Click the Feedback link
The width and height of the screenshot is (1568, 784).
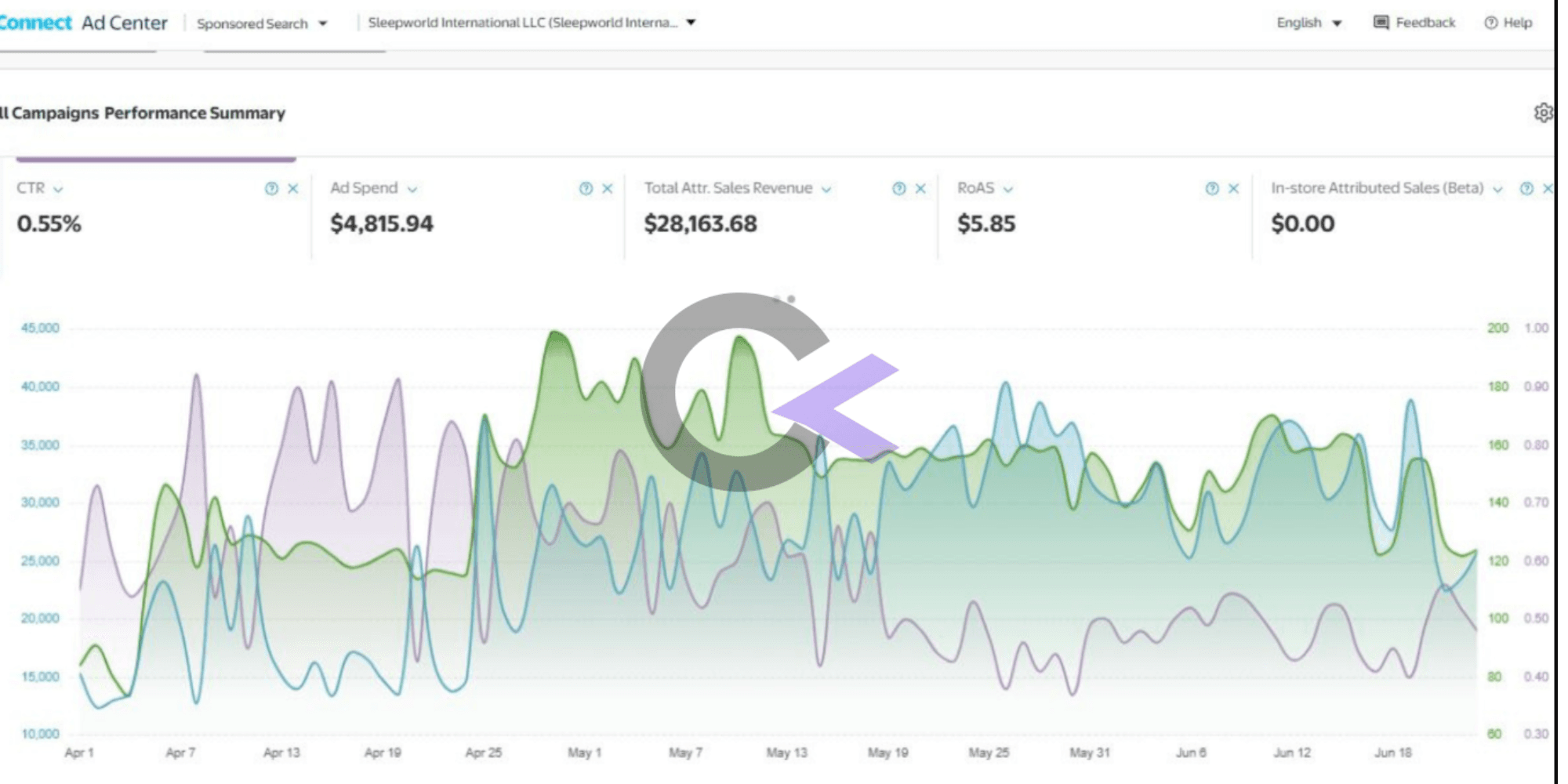tap(1414, 23)
